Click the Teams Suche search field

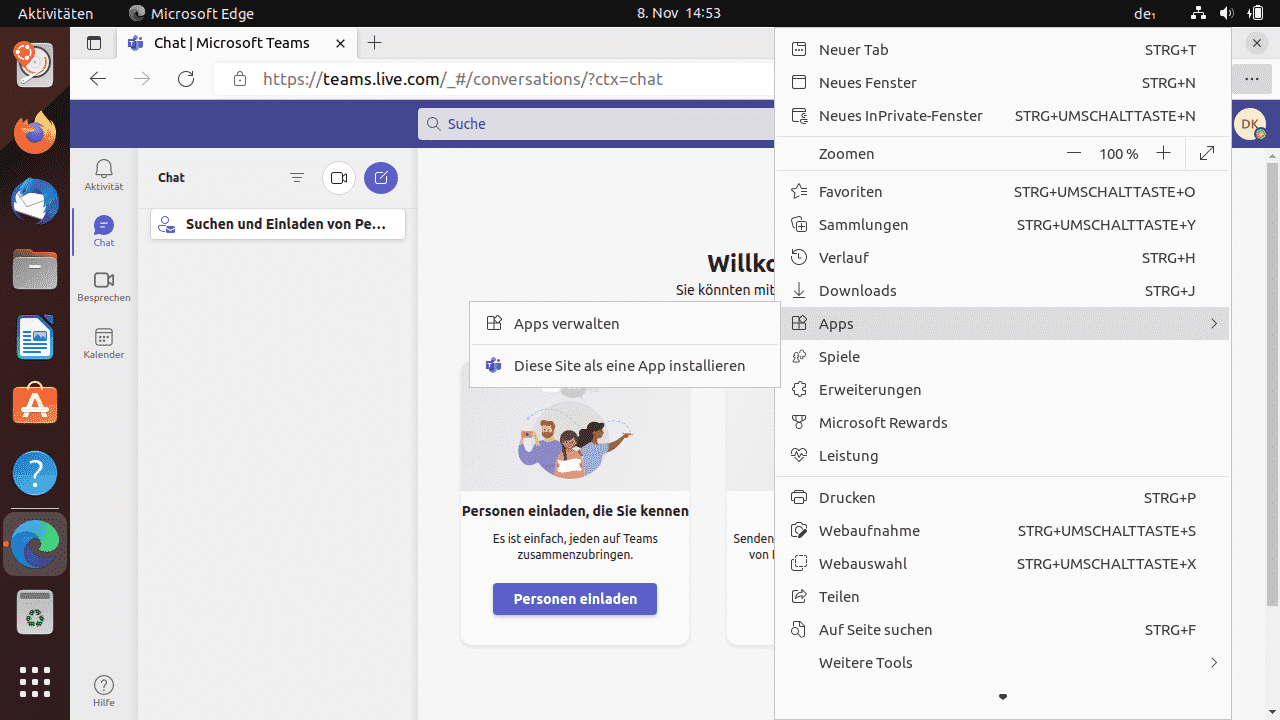coord(597,124)
